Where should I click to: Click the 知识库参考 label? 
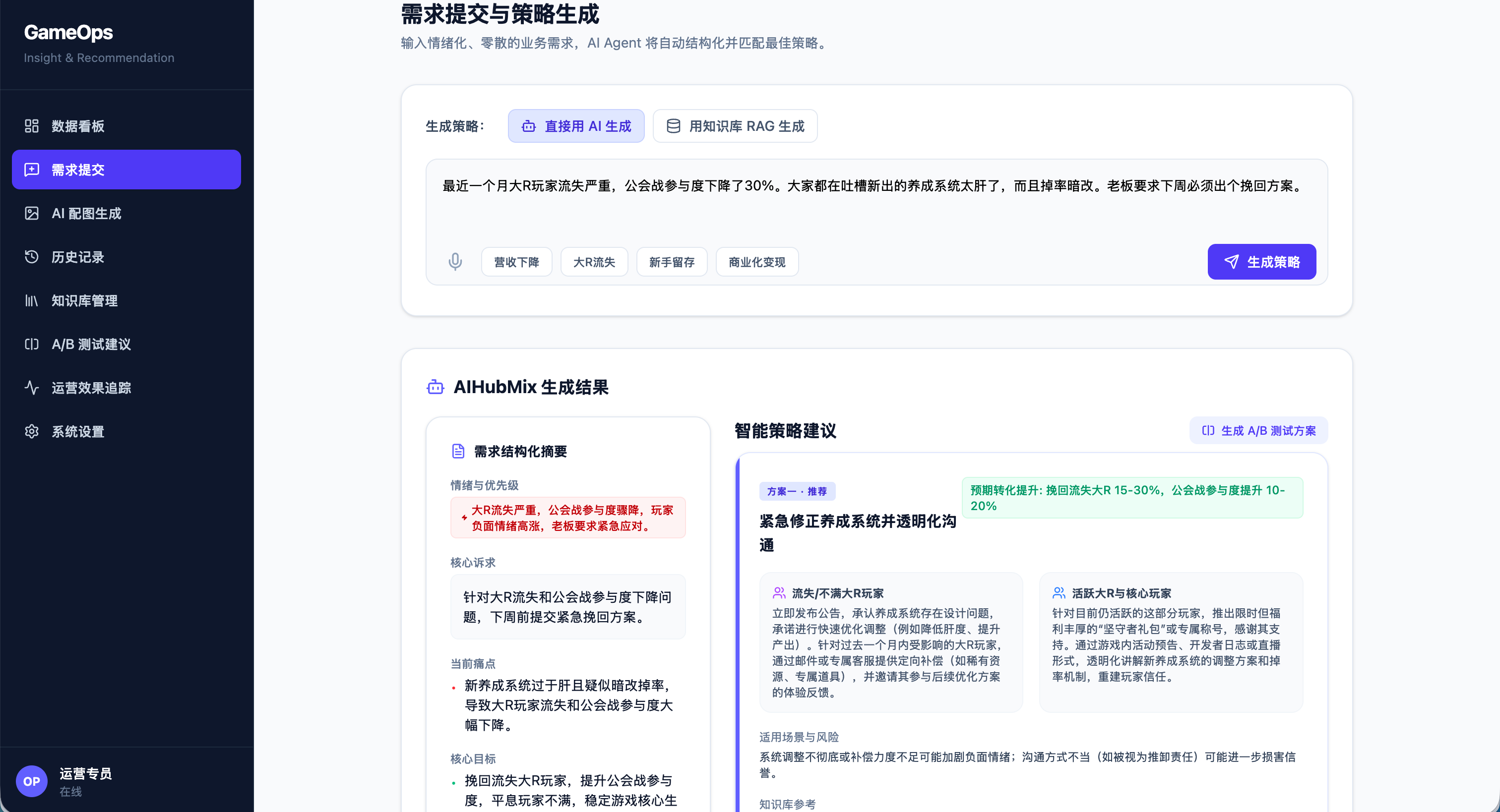787,804
